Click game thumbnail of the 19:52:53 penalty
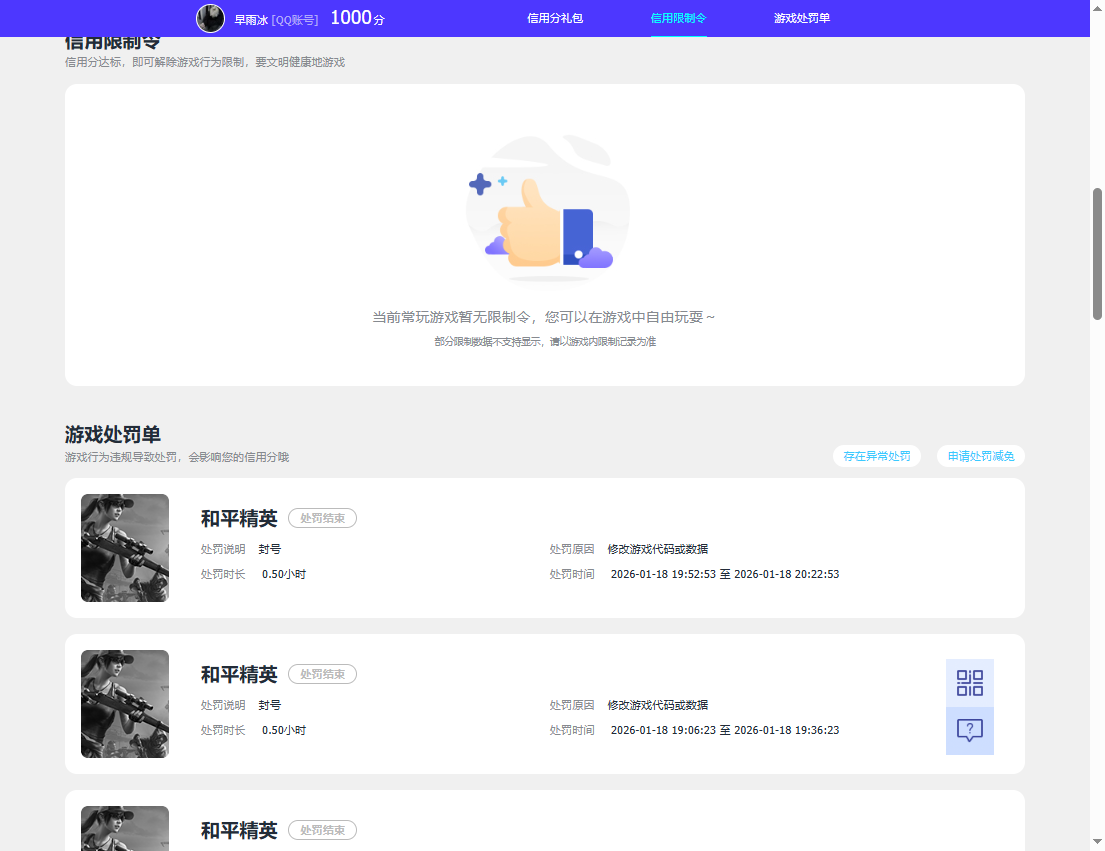Image resolution: width=1105 pixels, height=851 pixels. pos(125,548)
